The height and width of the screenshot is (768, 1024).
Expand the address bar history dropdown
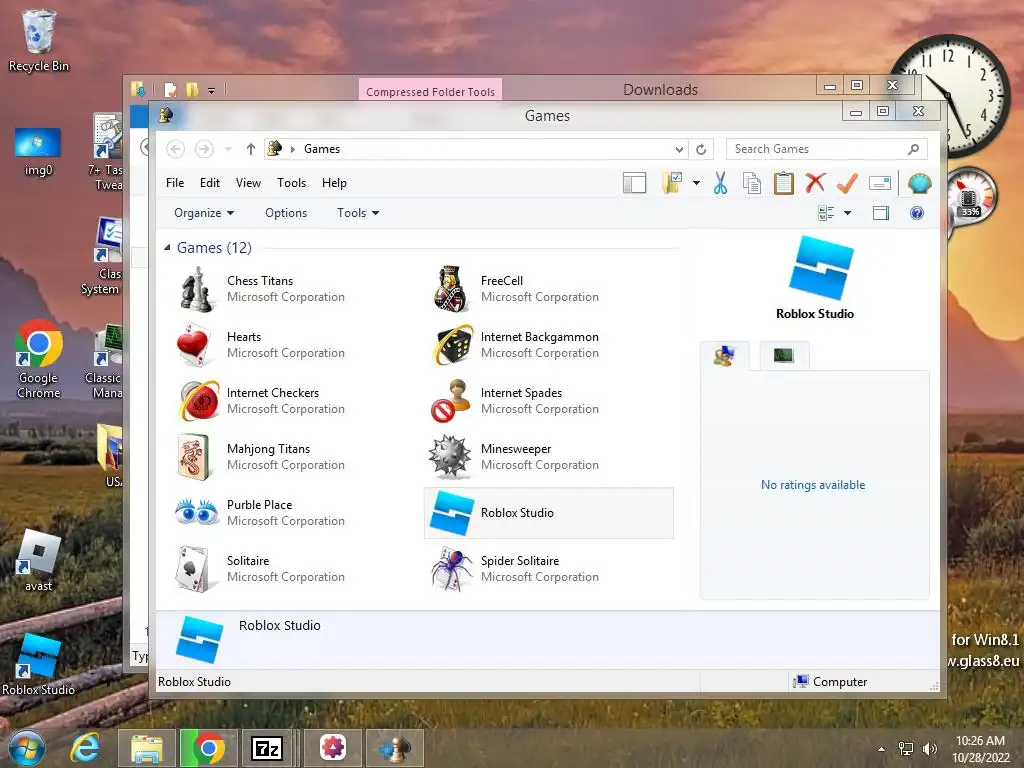[680, 150]
